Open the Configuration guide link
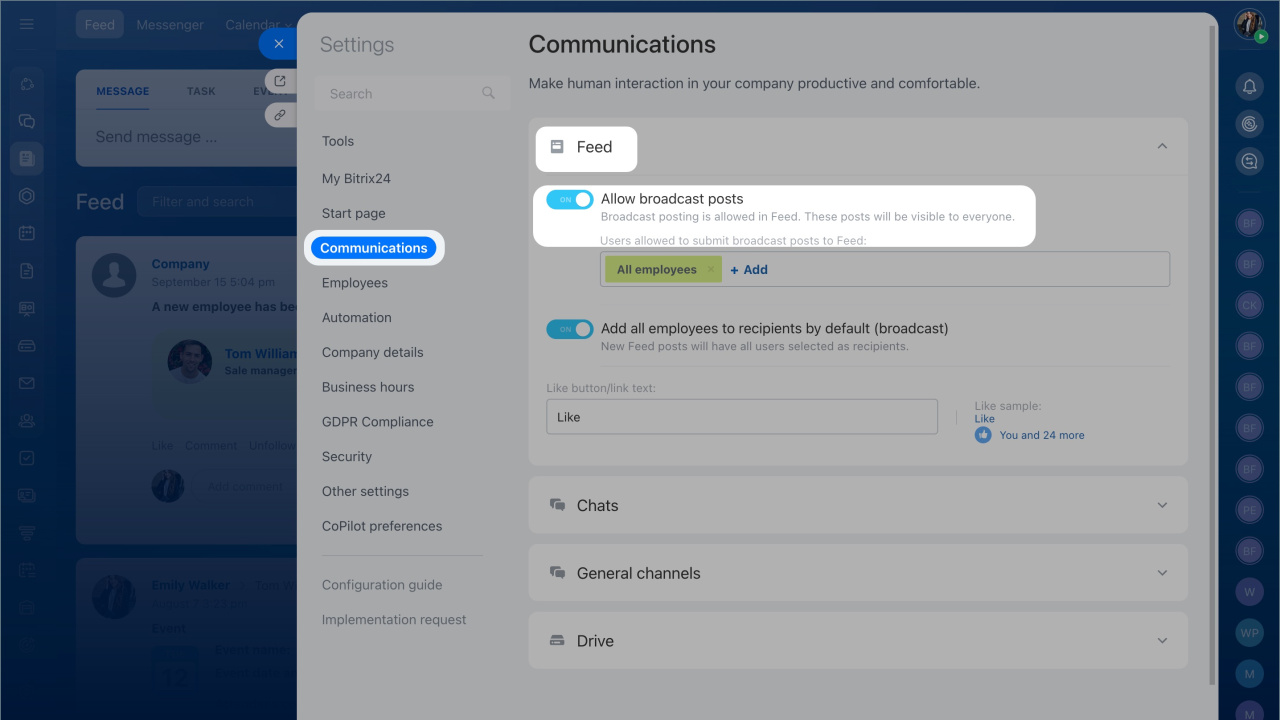The image size is (1280, 720). pos(381,585)
